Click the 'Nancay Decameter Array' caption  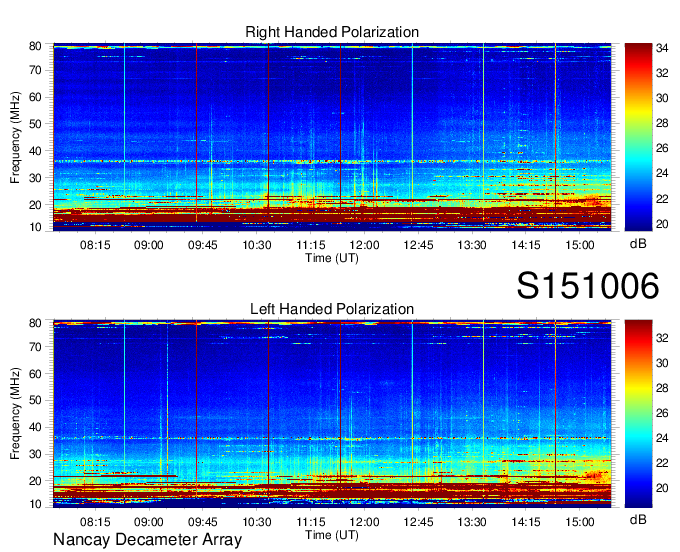coord(147,540)
